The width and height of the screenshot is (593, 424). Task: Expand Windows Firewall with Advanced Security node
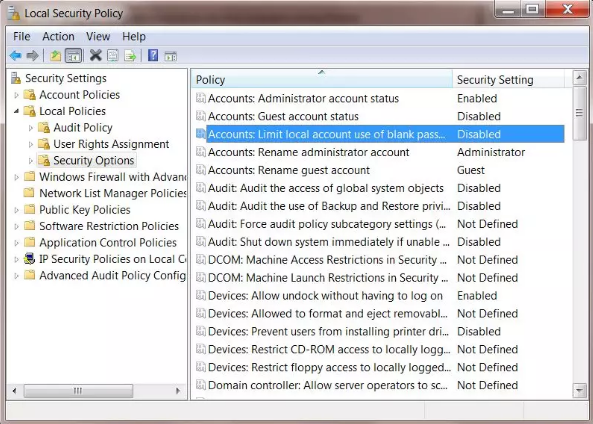tap(16, 177)
